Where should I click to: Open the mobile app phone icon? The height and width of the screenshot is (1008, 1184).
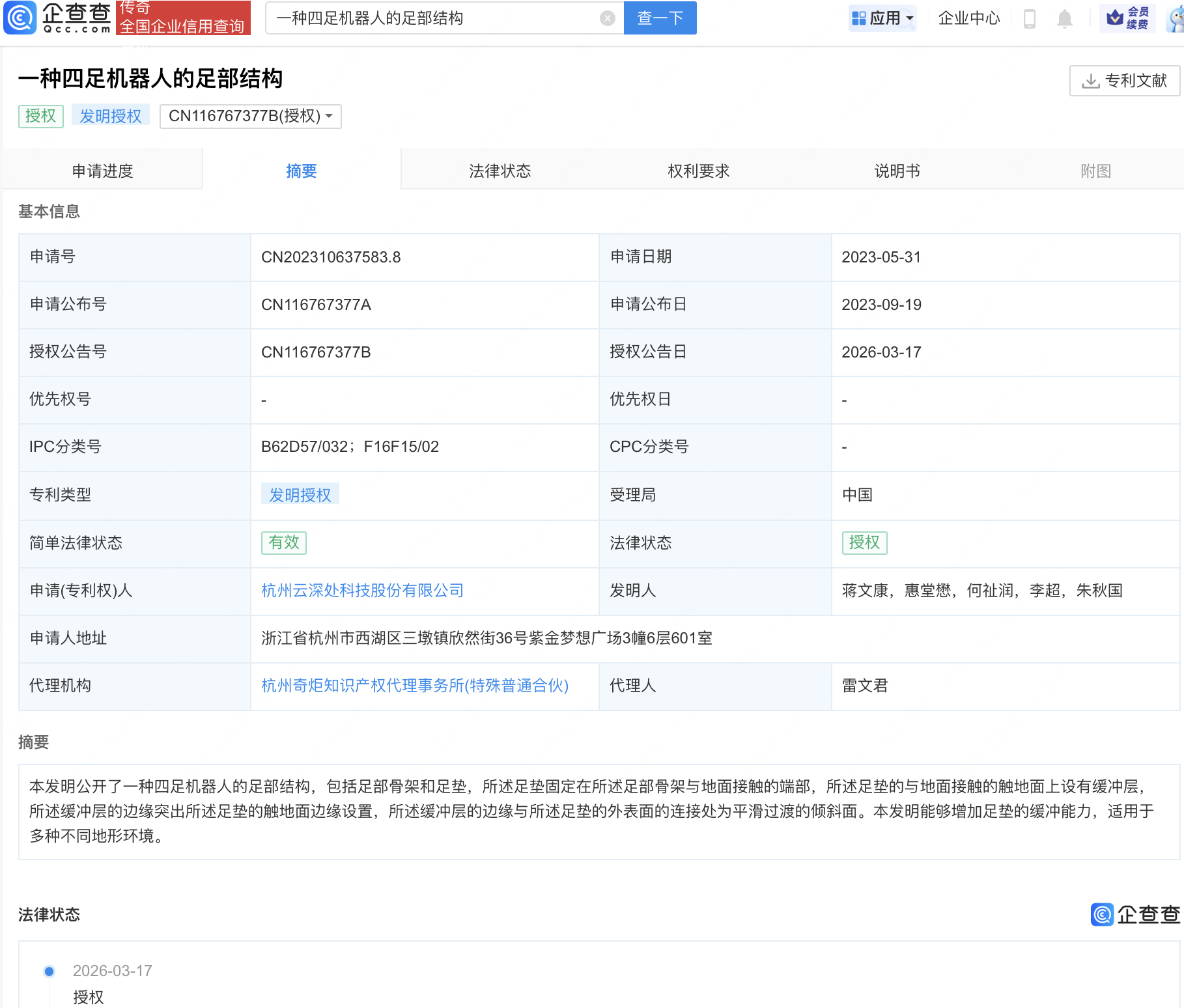(x=1029, y=18)
